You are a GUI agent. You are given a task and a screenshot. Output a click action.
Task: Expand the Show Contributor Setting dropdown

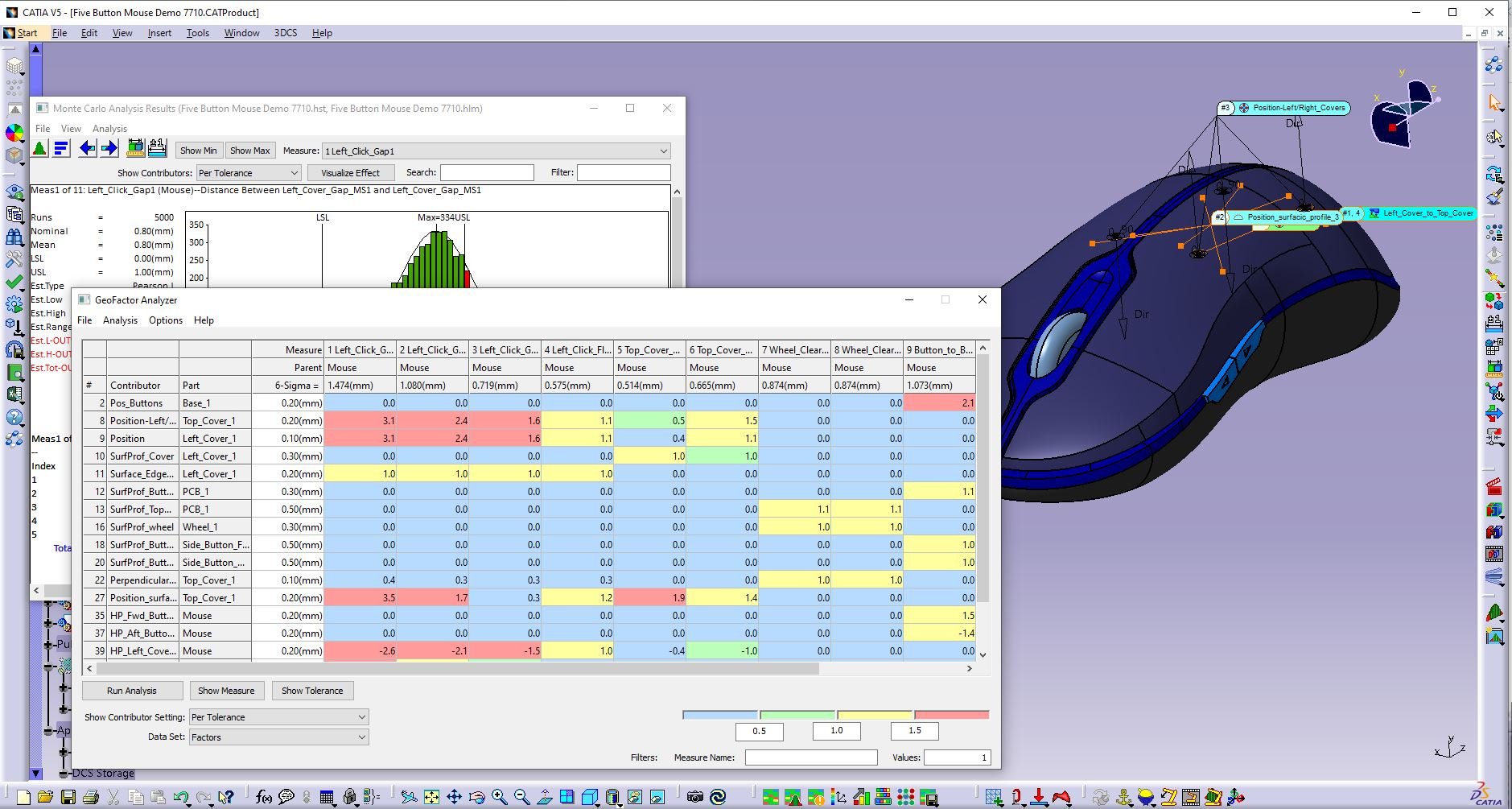(278, 717)
